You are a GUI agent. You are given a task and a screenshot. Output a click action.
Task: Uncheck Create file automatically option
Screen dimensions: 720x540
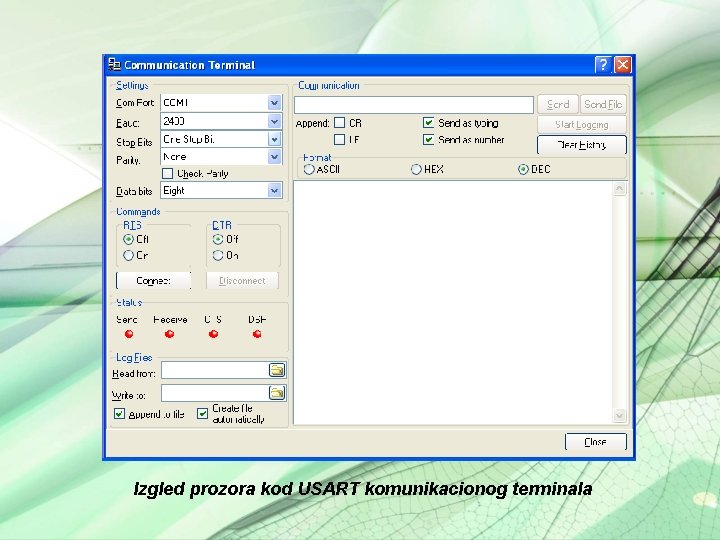point(202,414)
